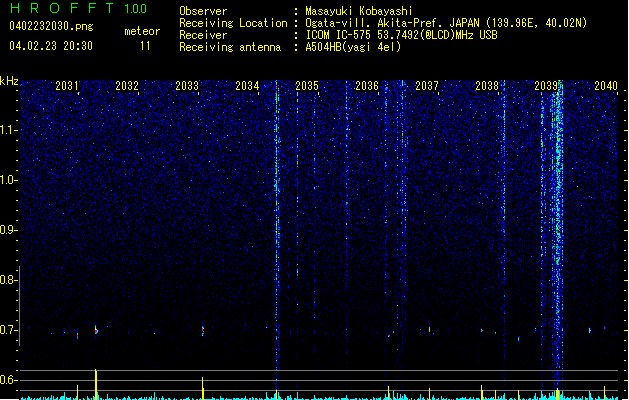Click the 0.6 kHz axis label
Viewport: 629px width, 400px height.
click(8, 380)
